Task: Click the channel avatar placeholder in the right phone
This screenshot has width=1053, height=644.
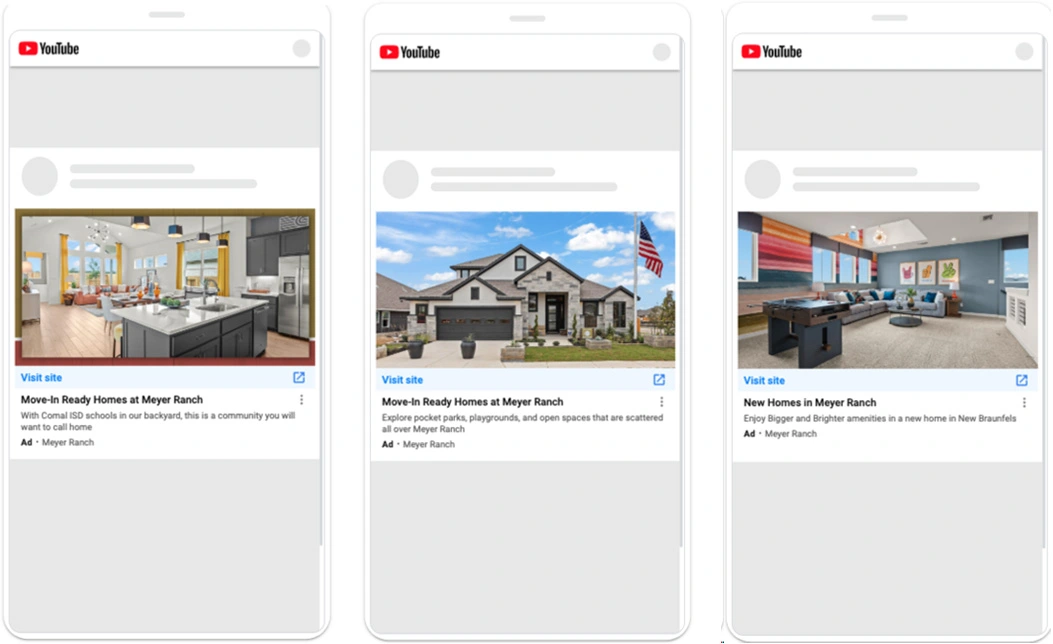Action: 762,179
